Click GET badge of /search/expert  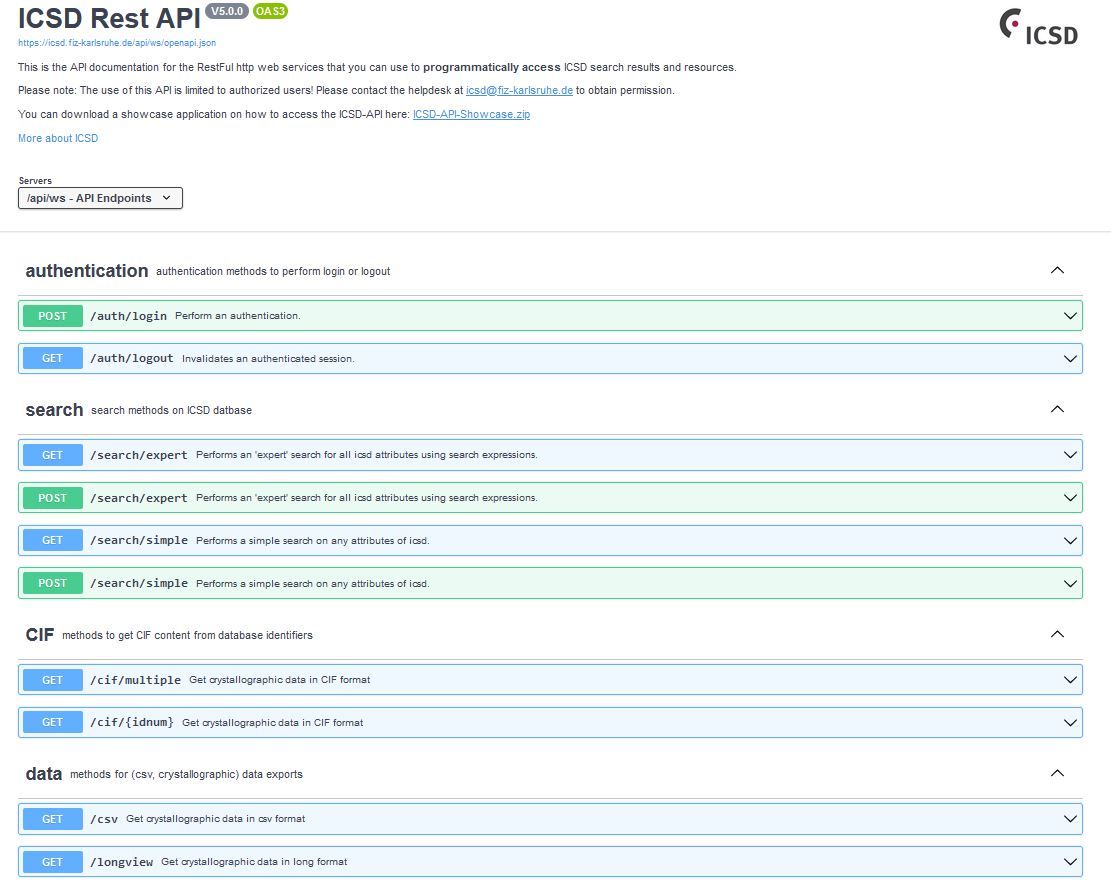pyautogui.click(x=52, y=455)
